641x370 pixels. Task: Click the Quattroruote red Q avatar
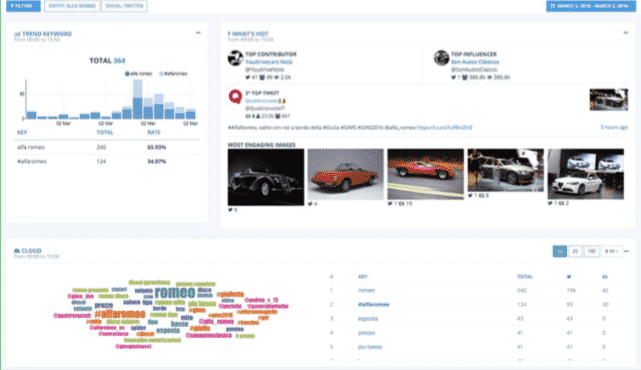[x=235, y=97]
